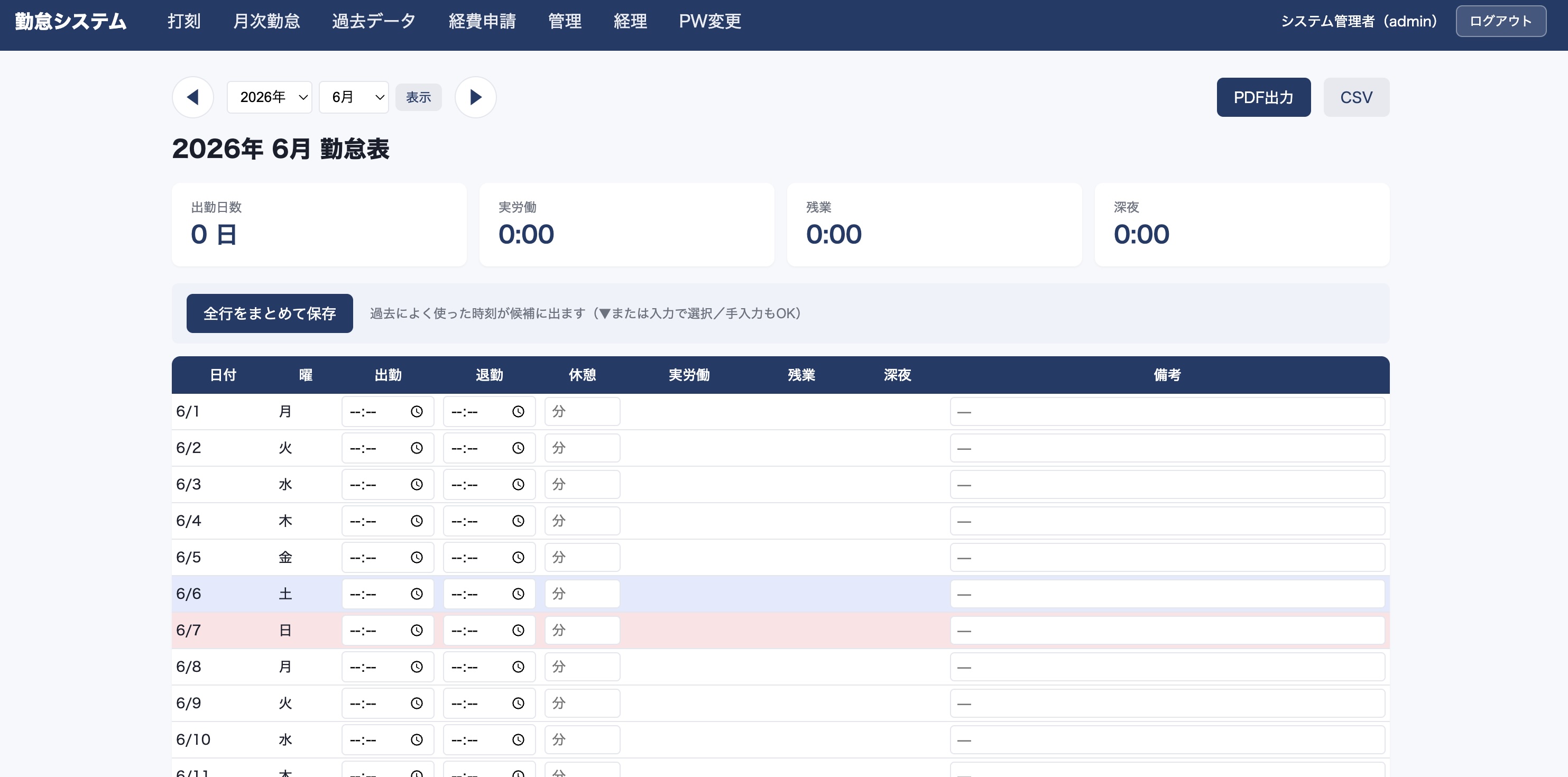Click the 6/3 休憩 minutes field
Viewport: 1568px width, 777px height.
click(x=583, y=485)
